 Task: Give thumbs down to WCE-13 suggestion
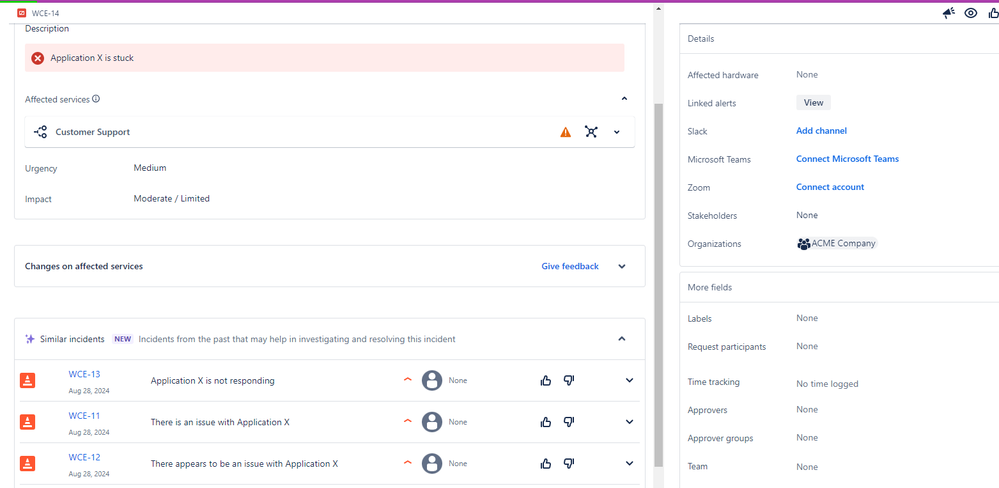coord(569,380)
